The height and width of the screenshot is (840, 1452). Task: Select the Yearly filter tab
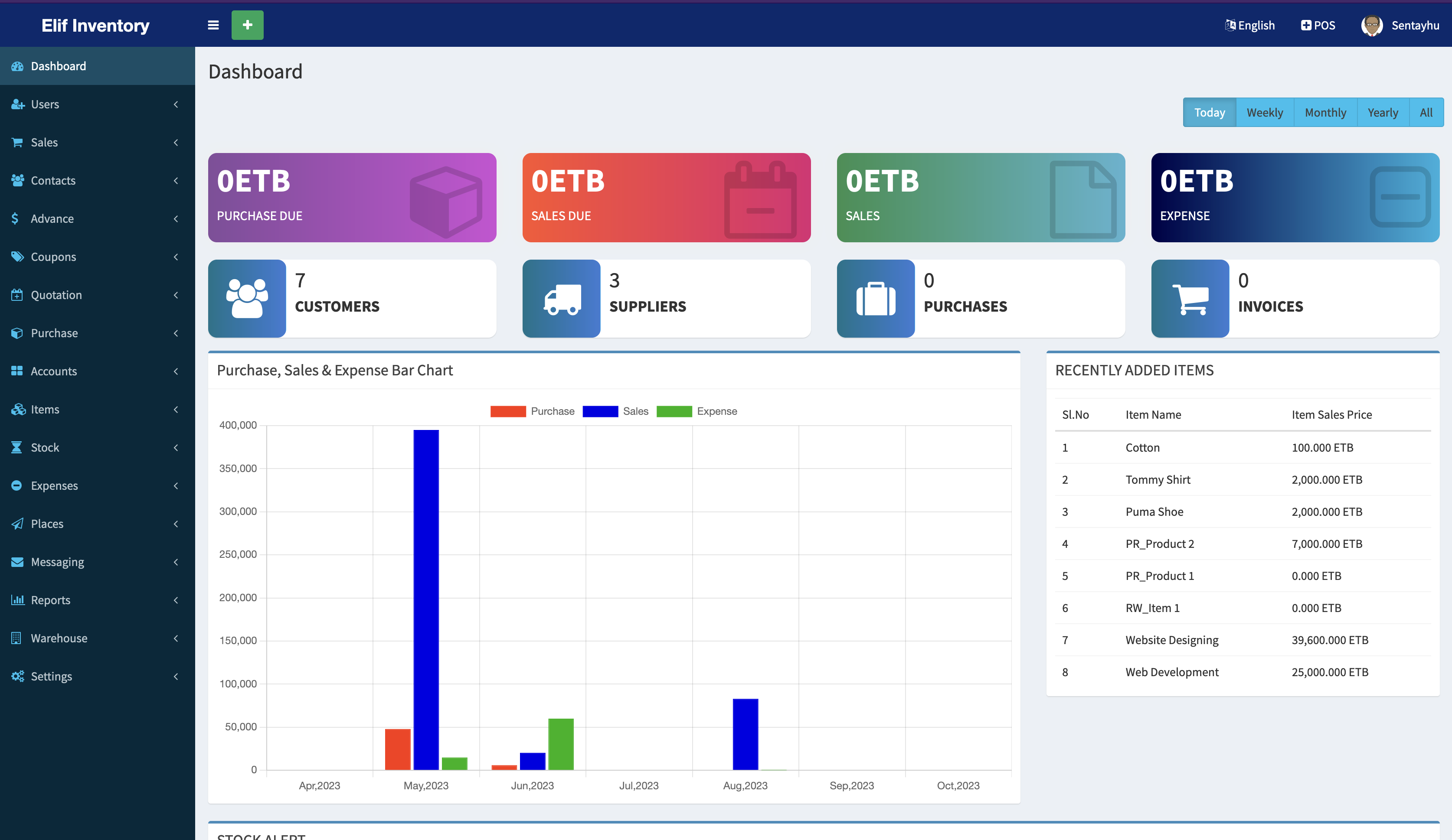click(1382, 112)
